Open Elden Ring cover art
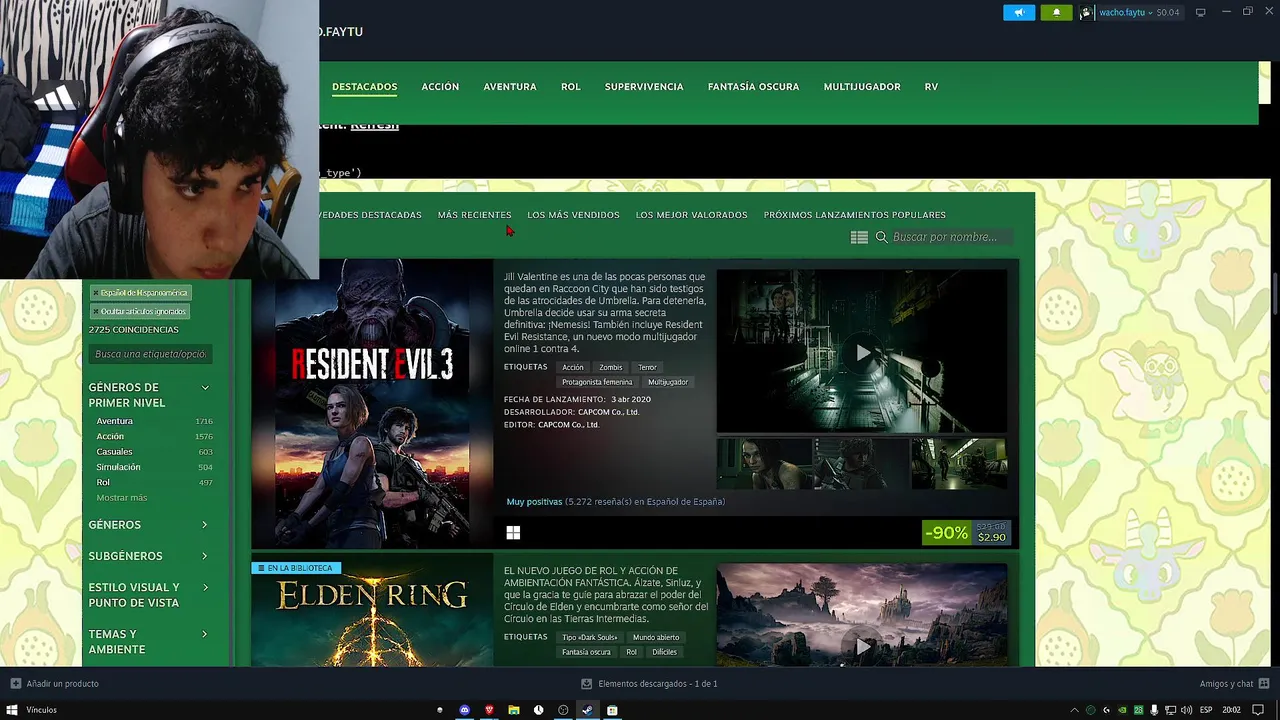 [x=372, y=610]
